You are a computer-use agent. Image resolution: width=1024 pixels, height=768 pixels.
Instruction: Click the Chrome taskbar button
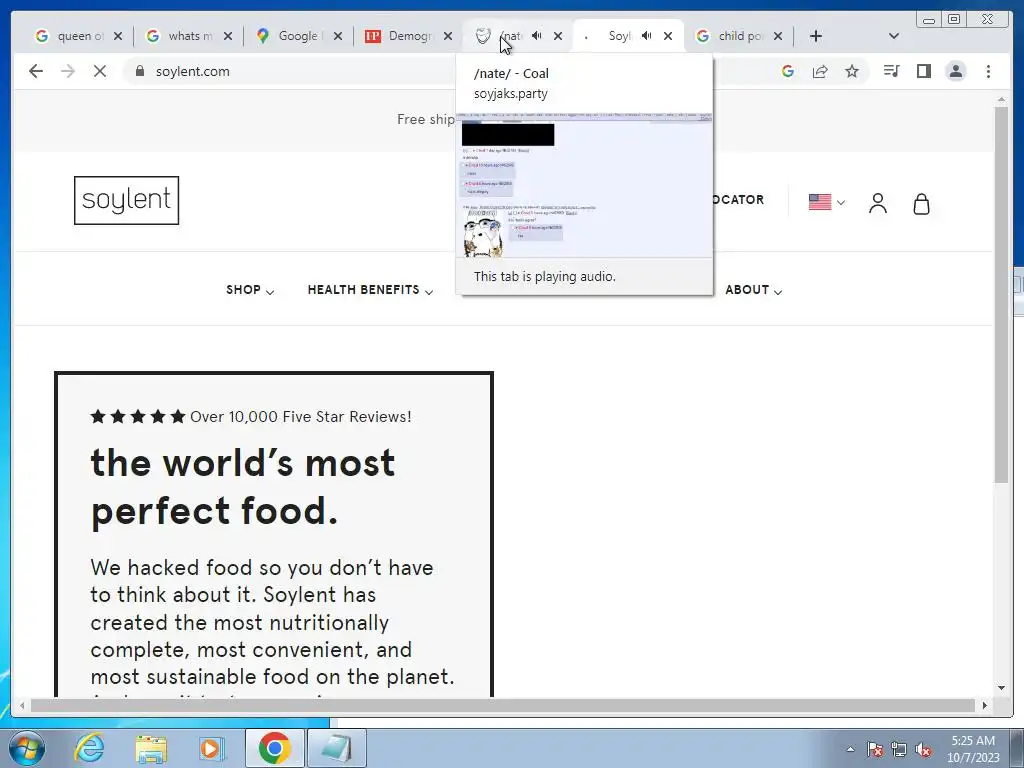[274, 748]
